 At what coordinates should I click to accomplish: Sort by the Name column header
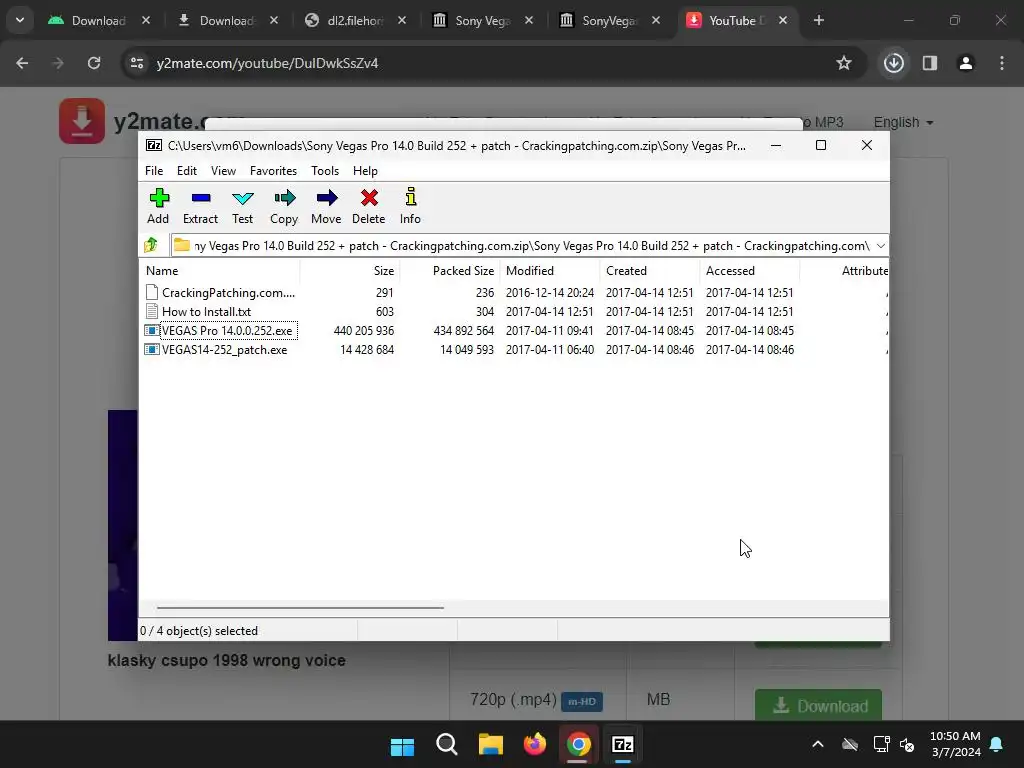(220, 270)
